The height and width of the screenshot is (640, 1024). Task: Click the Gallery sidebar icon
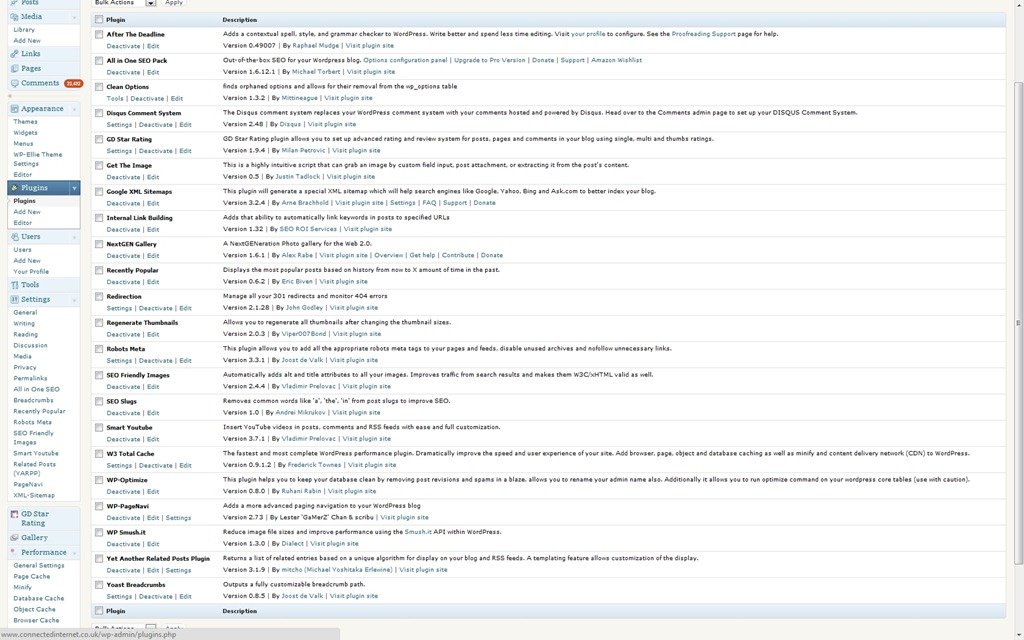pyautogui.click(x=14, y=538)
